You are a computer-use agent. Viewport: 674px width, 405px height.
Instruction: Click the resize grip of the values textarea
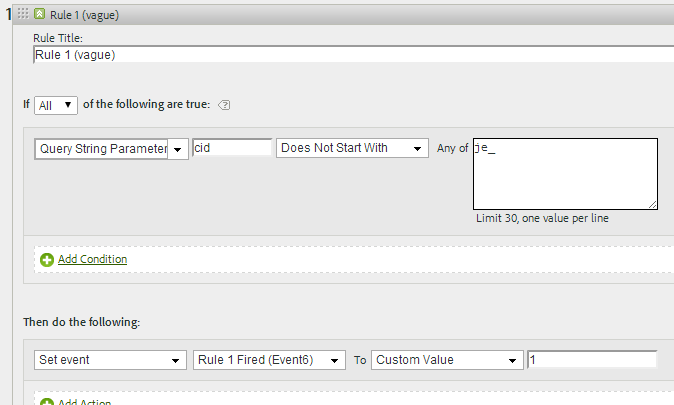[x=652, y=203]
